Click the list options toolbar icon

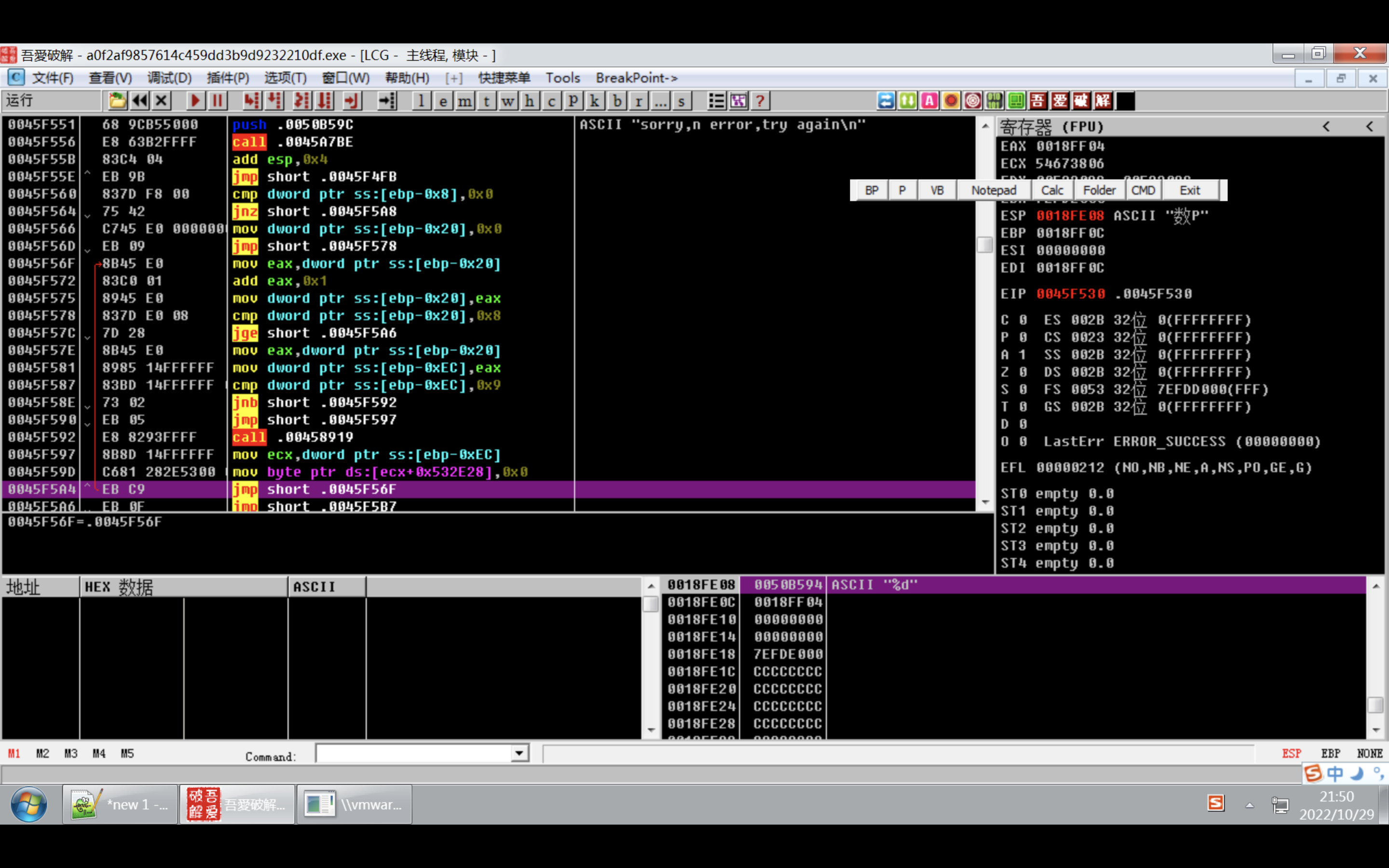pyautogui.click(x=716, y=101)
